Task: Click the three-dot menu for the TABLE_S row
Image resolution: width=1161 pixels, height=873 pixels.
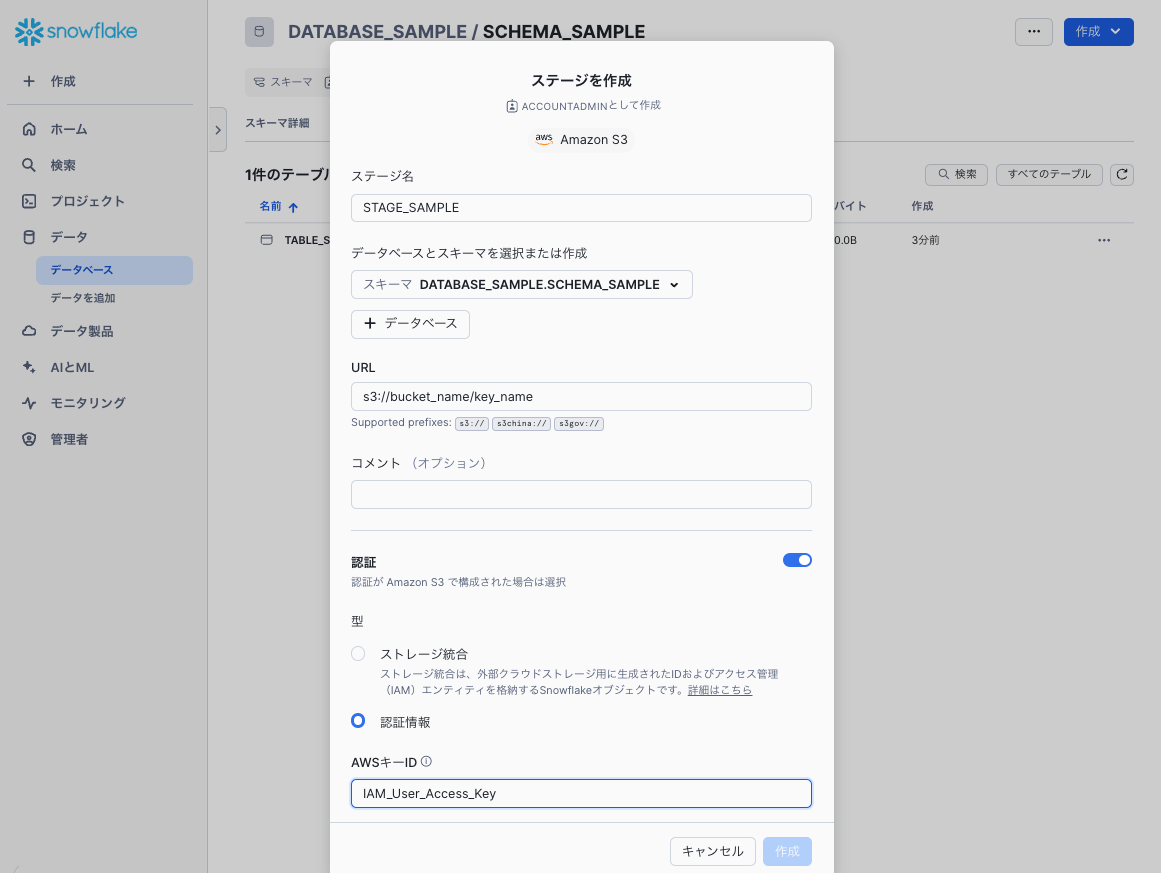Action: click(1104, 240)
